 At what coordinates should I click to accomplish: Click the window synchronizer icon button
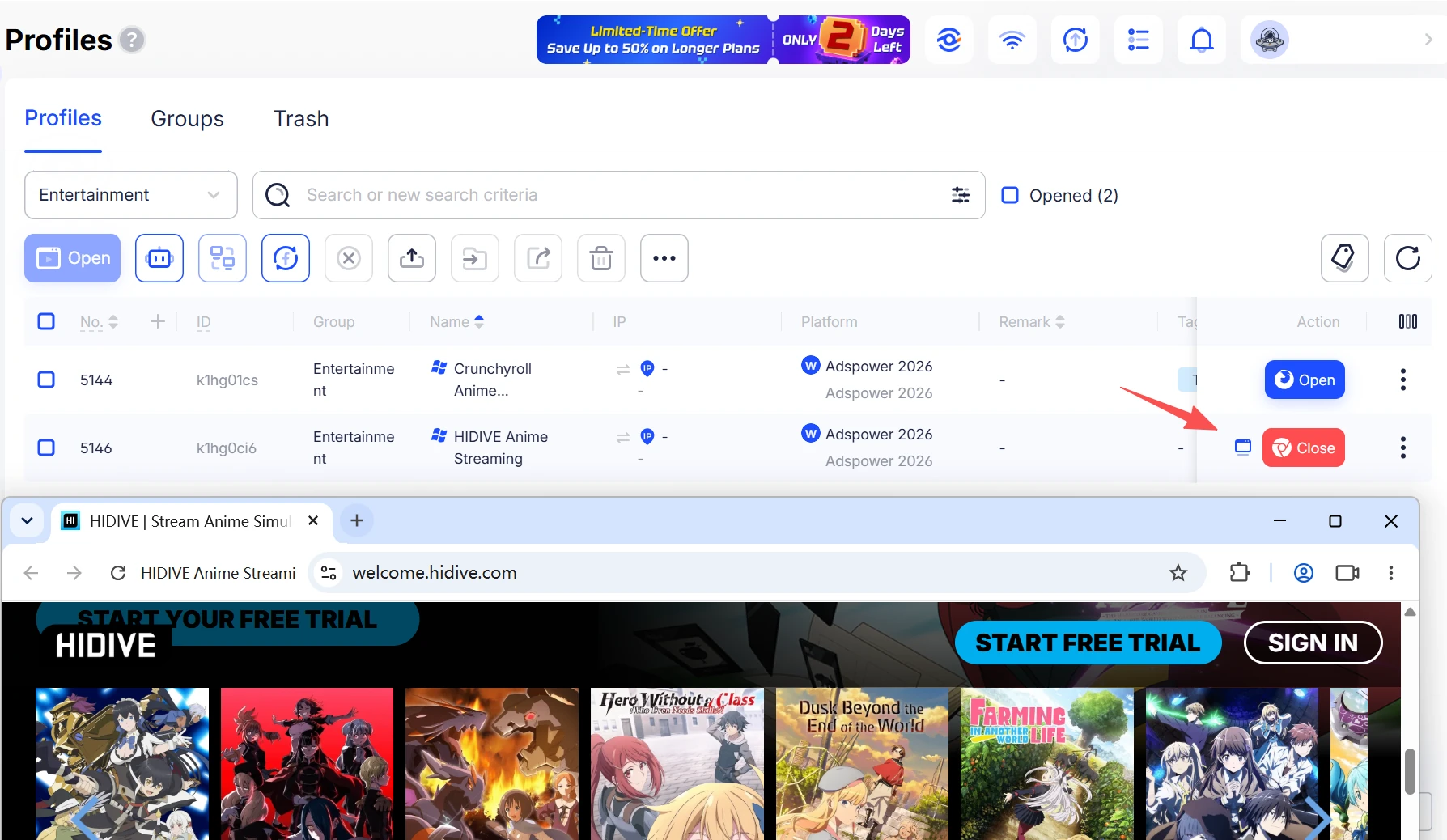pyautogui.click(x=223, y=258)
